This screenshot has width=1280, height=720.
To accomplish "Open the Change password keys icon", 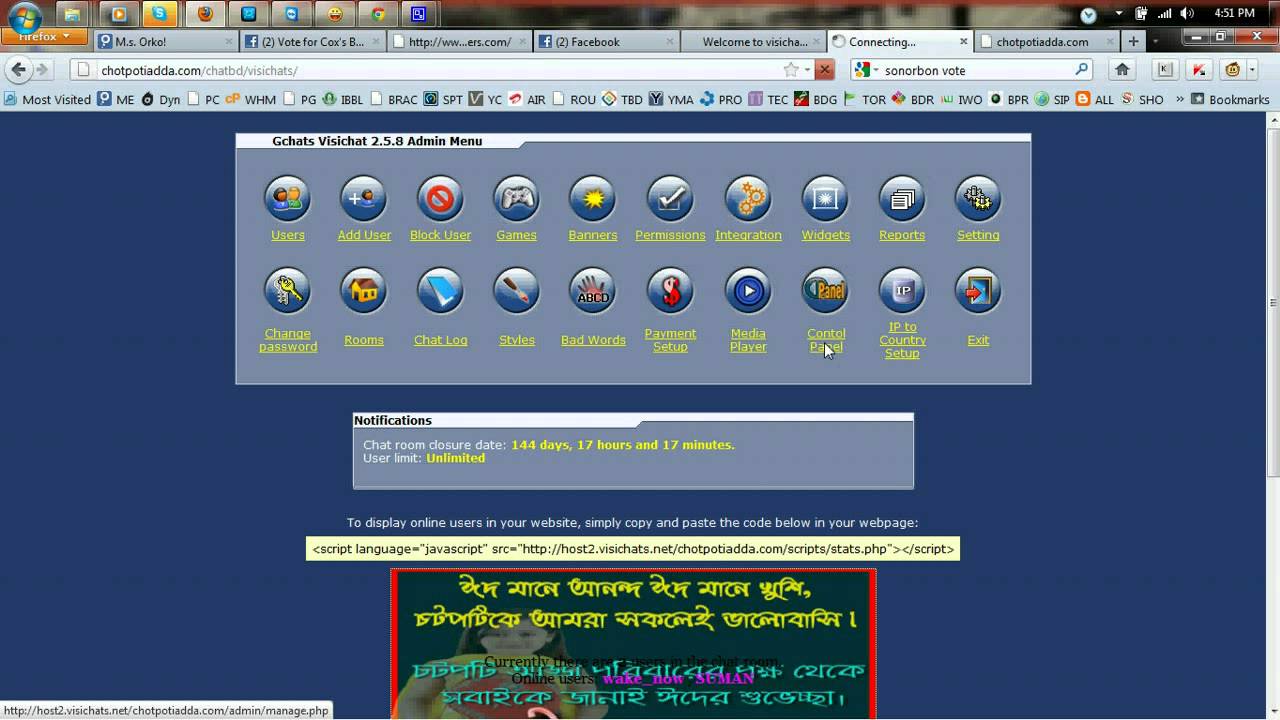I will point(287,290).
